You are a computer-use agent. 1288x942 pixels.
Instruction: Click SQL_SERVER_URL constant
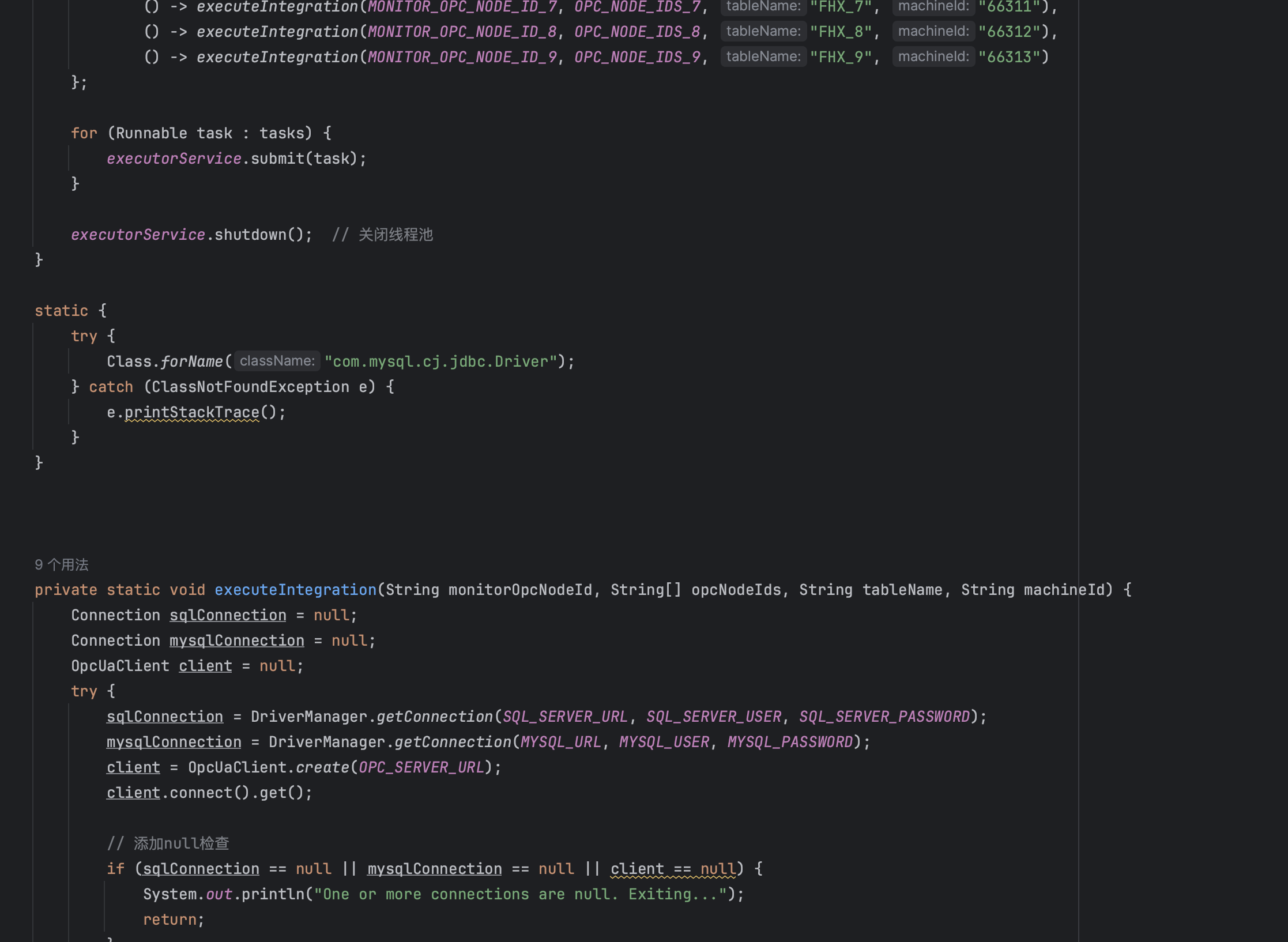pyautogui.click(x=565, y=717)
